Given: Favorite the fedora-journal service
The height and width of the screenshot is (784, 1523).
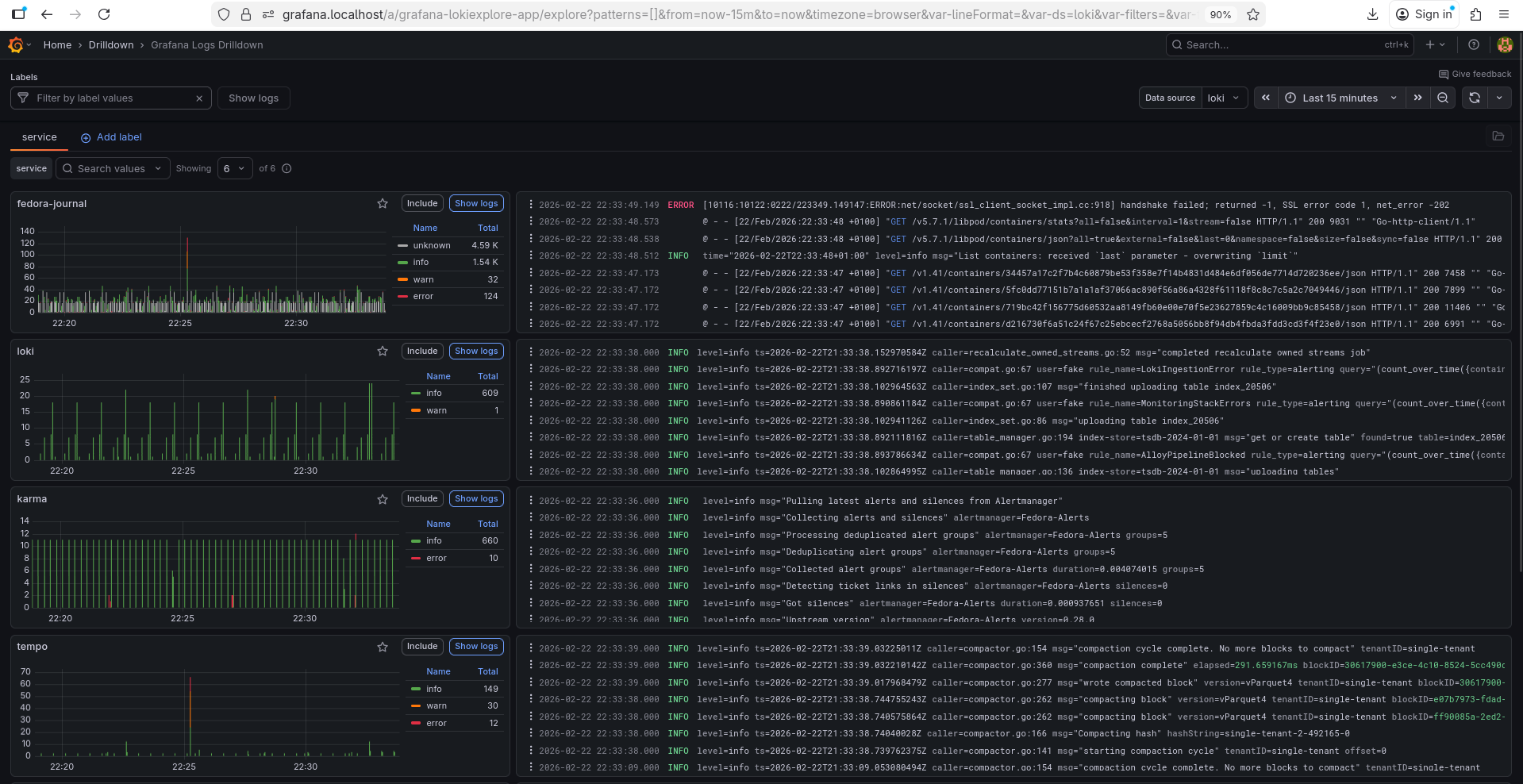Looking at the screenshot, I should coord(383,204).
